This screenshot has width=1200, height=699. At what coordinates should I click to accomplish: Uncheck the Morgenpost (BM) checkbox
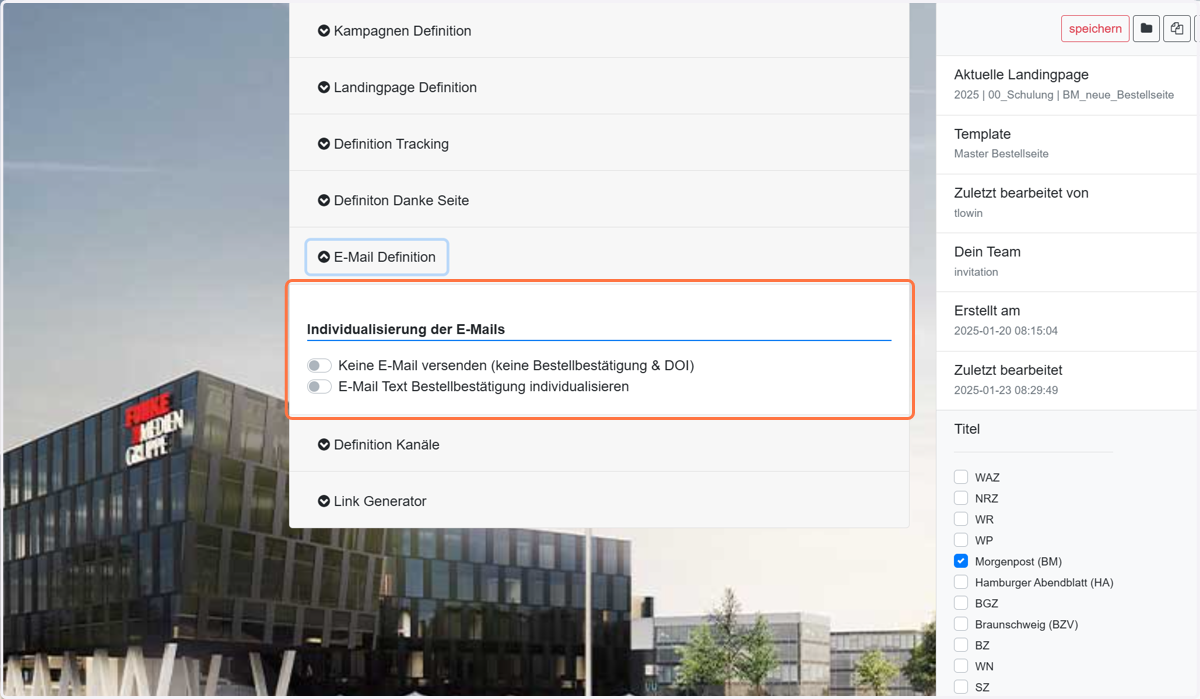tap(961, 561)
